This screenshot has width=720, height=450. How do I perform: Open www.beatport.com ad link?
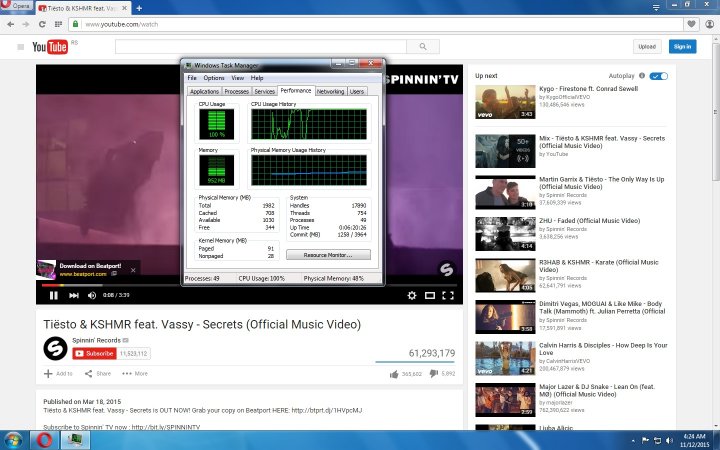pyautogui.click(x=83, y=274)
